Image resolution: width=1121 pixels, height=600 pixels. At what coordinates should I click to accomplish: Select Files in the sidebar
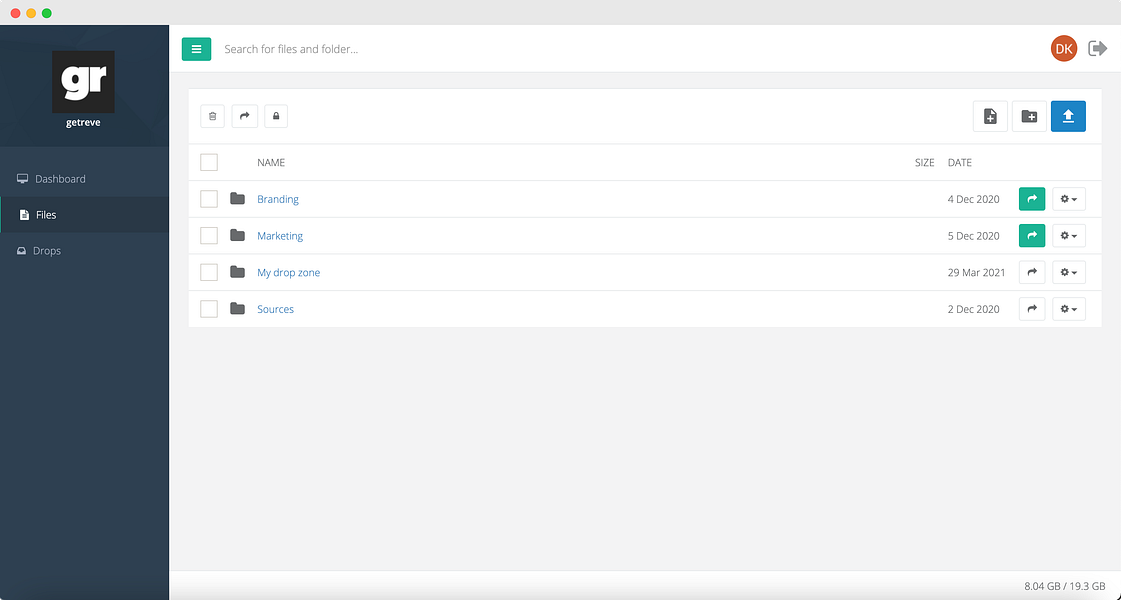(84, 215)
